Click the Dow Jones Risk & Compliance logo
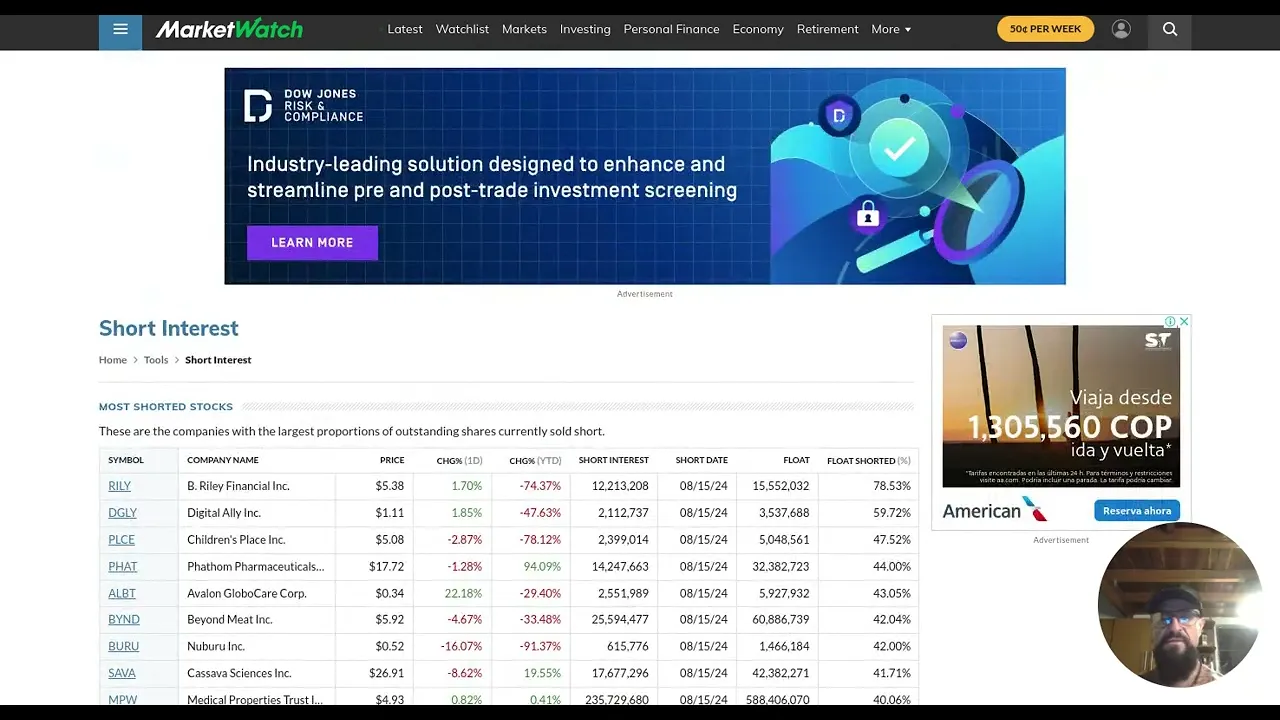The height and width of the screenshot is (720, 1280). (x=304, y=105)
